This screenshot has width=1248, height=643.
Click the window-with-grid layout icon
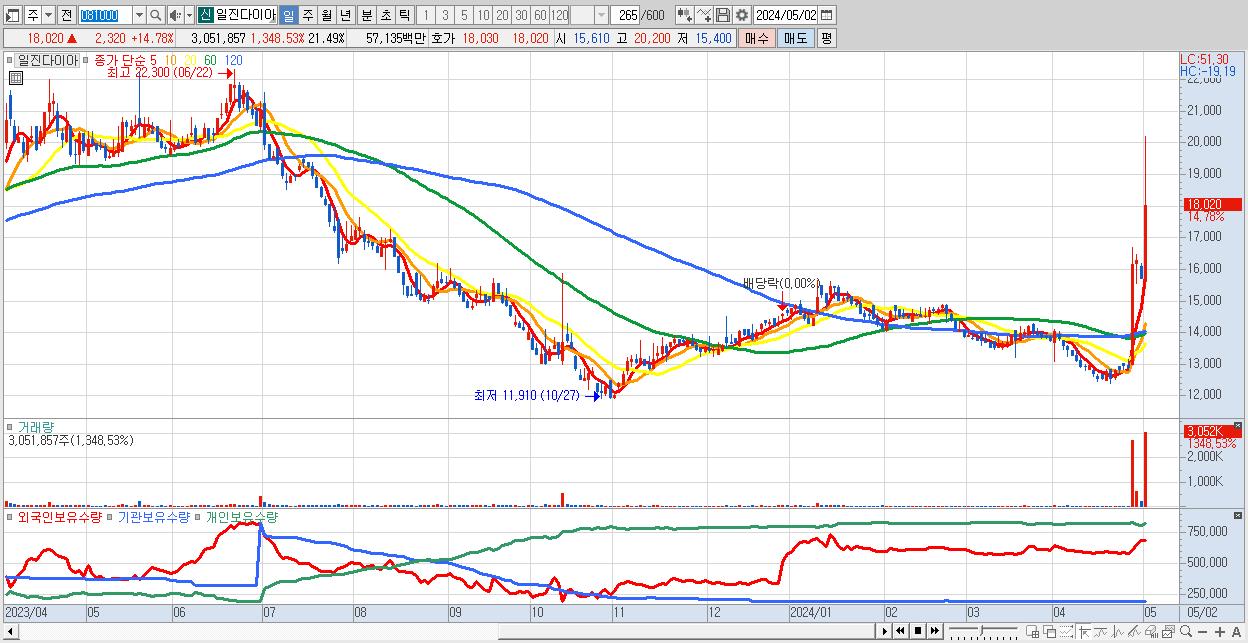[1033, 632]
